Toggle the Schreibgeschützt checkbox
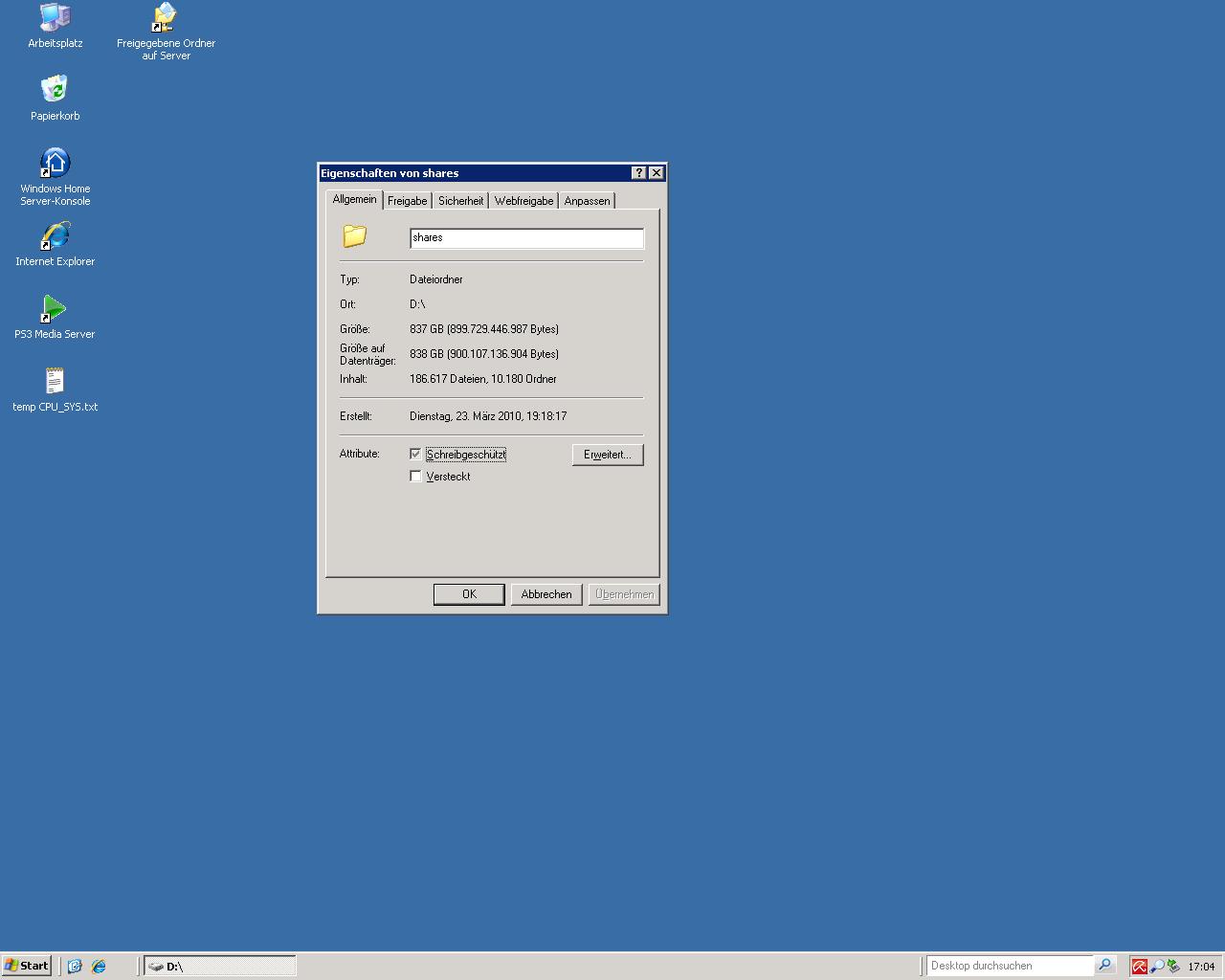Viewport: 1225px width, 980px height. 415,454
